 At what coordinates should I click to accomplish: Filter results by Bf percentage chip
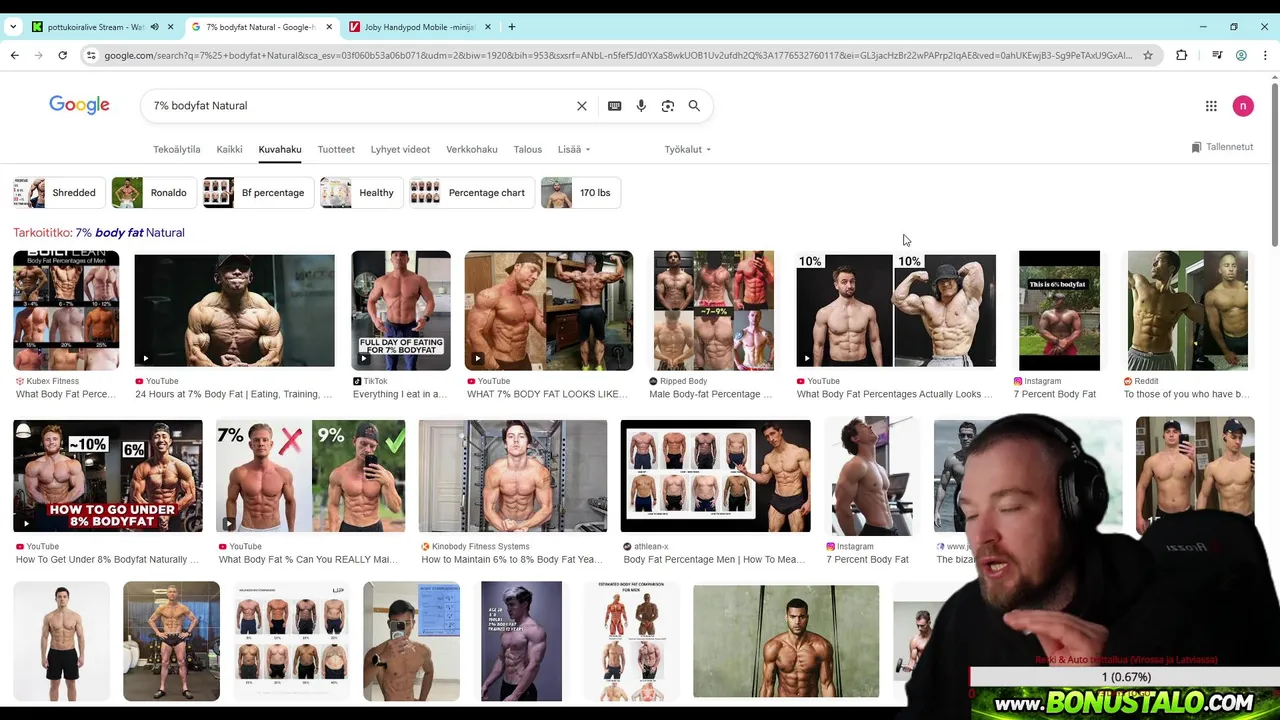258,193
